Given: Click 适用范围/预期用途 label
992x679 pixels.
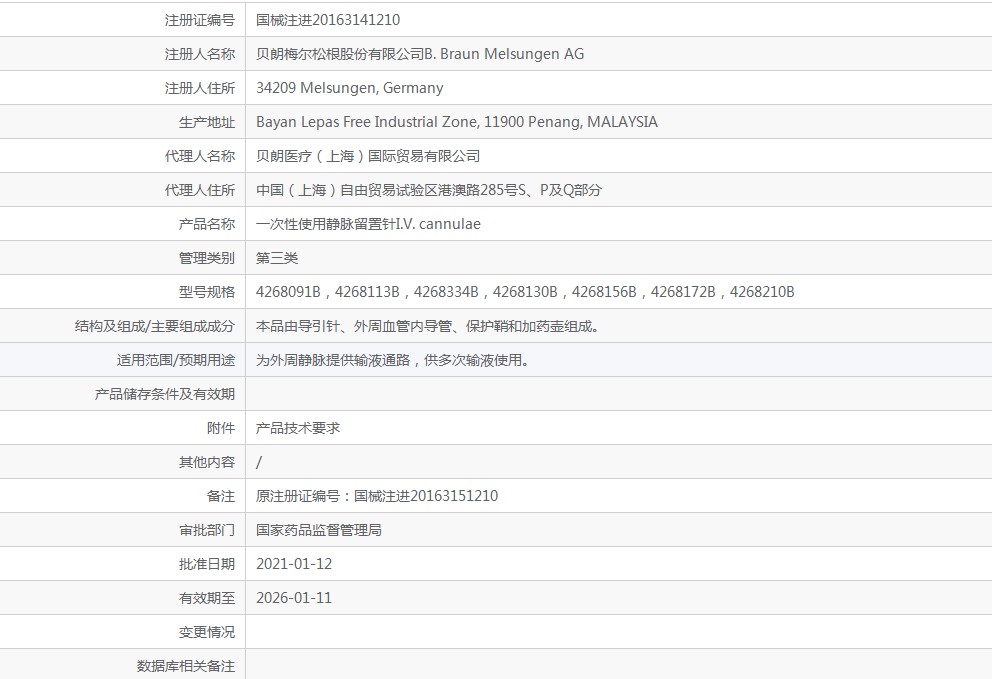Looking at the screenshot, I should [x=176, y=360].
